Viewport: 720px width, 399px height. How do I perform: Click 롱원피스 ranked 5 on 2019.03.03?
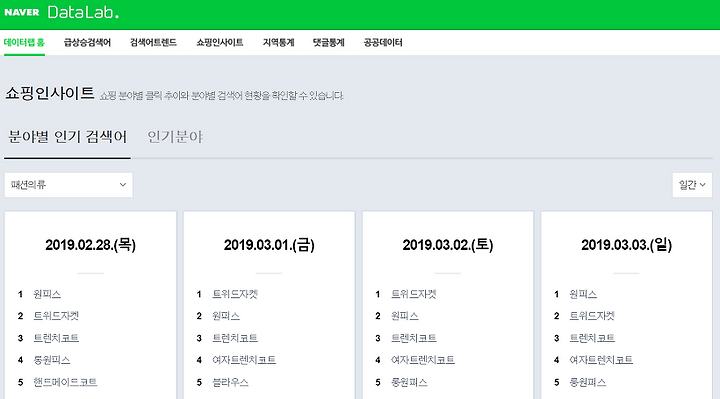(588, 382)
